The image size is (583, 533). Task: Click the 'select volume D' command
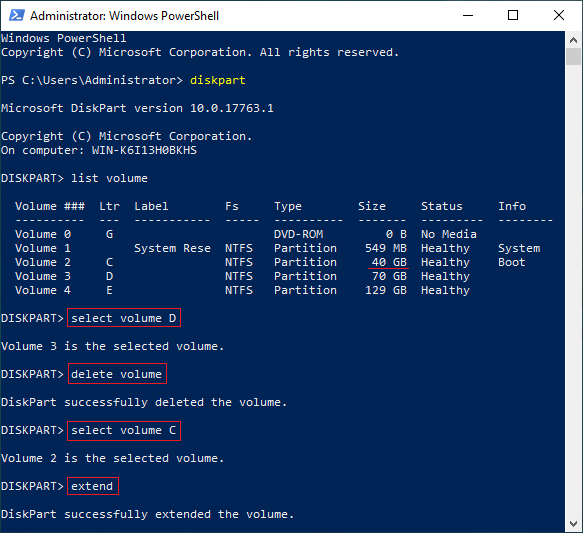coord(124,318)
